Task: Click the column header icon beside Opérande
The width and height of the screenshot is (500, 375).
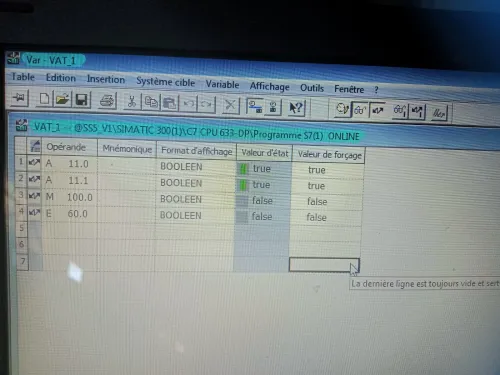Action: 35,146
